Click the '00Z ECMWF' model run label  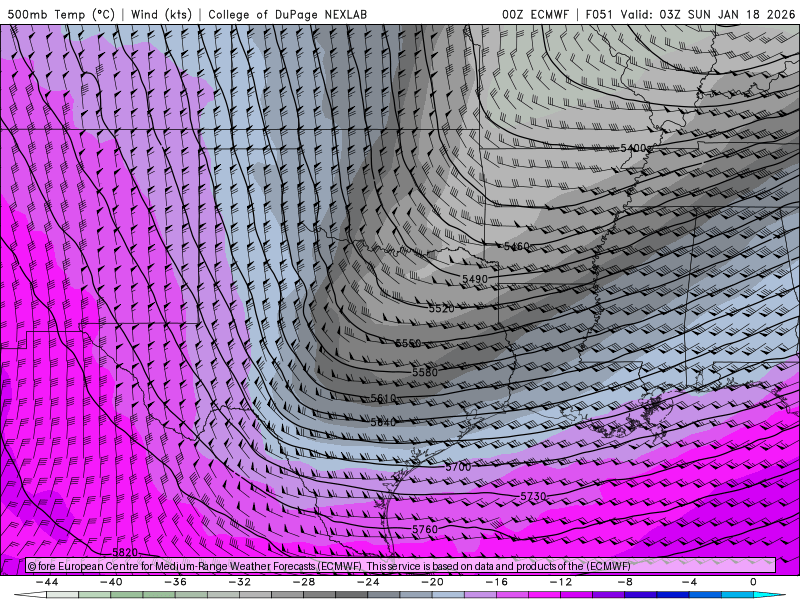coord(535,14)
